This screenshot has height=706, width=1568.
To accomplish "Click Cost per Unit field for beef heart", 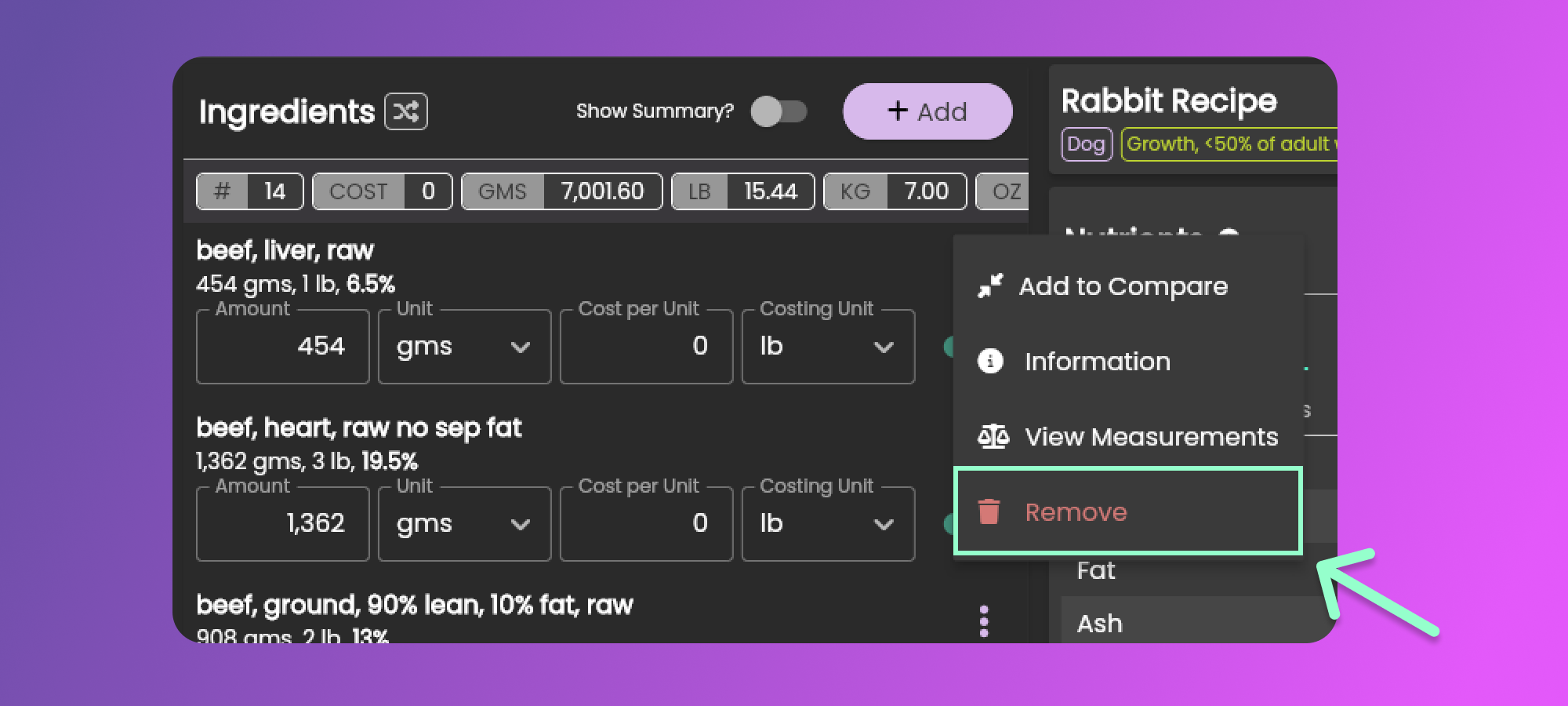I will tap(646, 524).
